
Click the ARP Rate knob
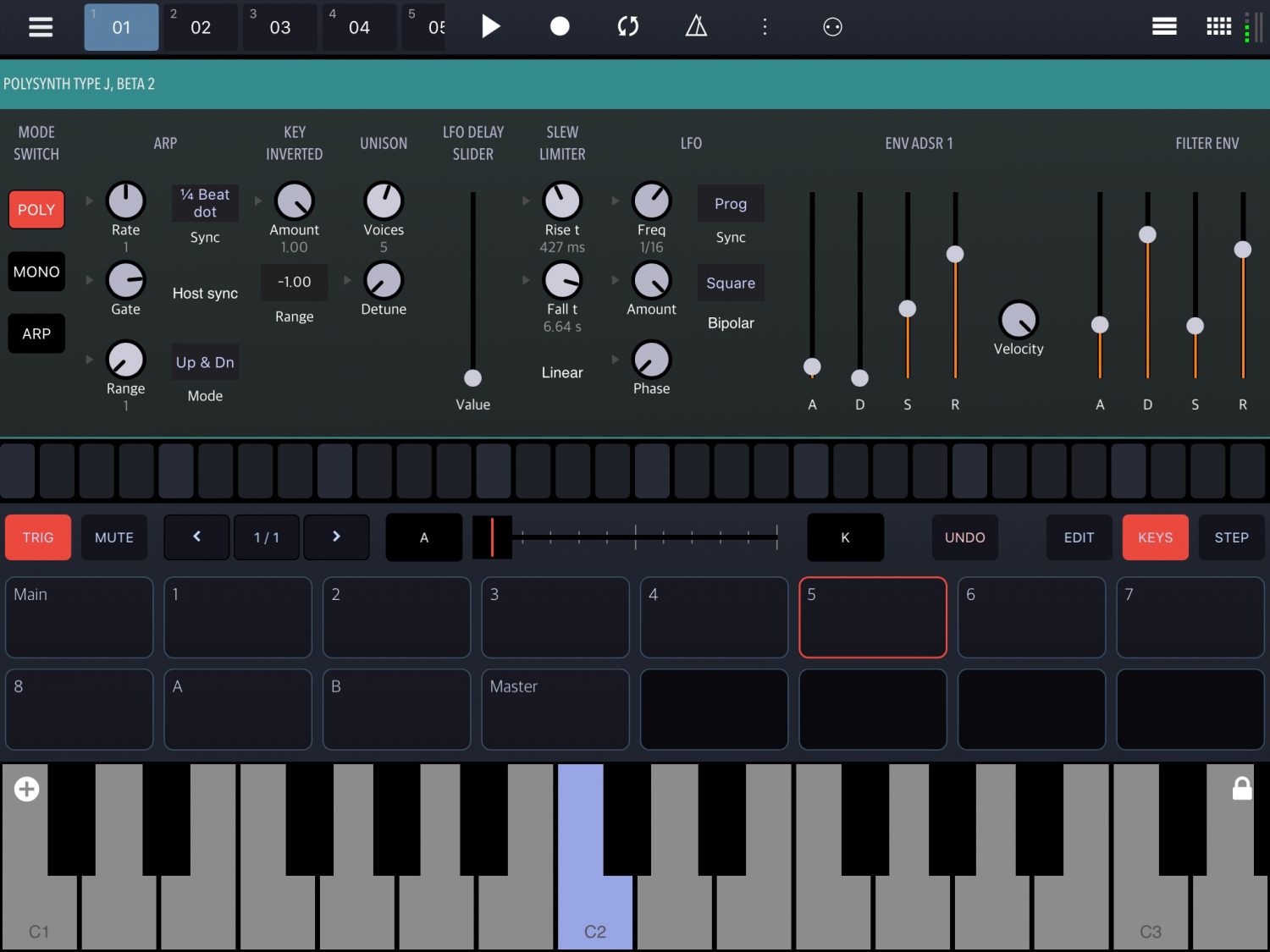(125, 201)
